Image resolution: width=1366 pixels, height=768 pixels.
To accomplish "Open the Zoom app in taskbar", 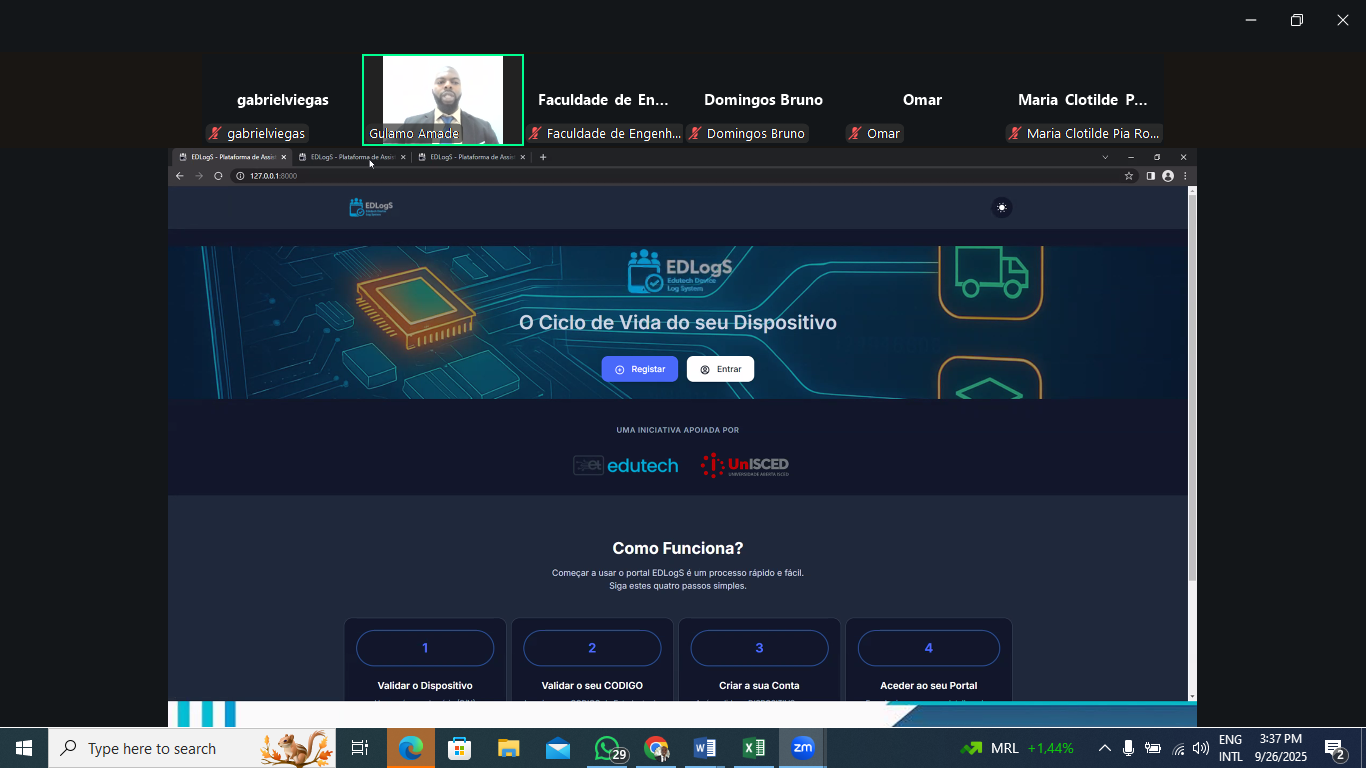I will [x=802, y=748].
